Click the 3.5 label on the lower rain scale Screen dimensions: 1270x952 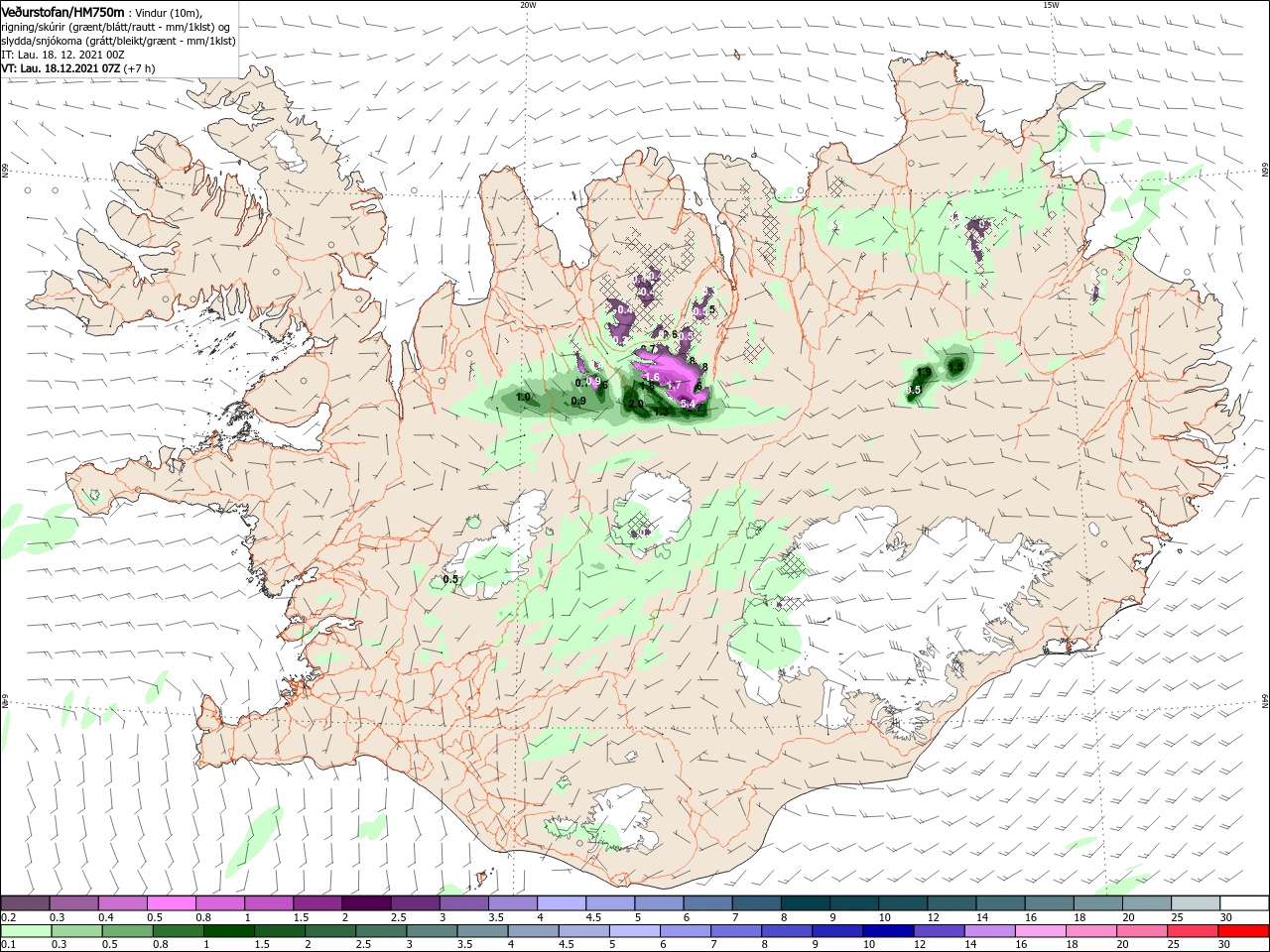pos(463,945)
